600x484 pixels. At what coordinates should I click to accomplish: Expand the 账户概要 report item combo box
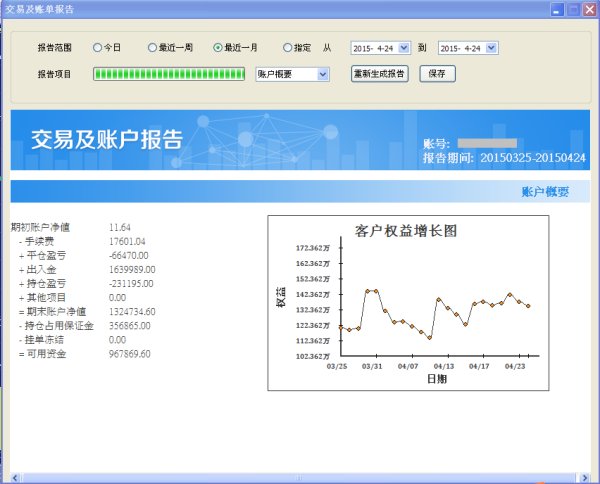tap(322, 73)
